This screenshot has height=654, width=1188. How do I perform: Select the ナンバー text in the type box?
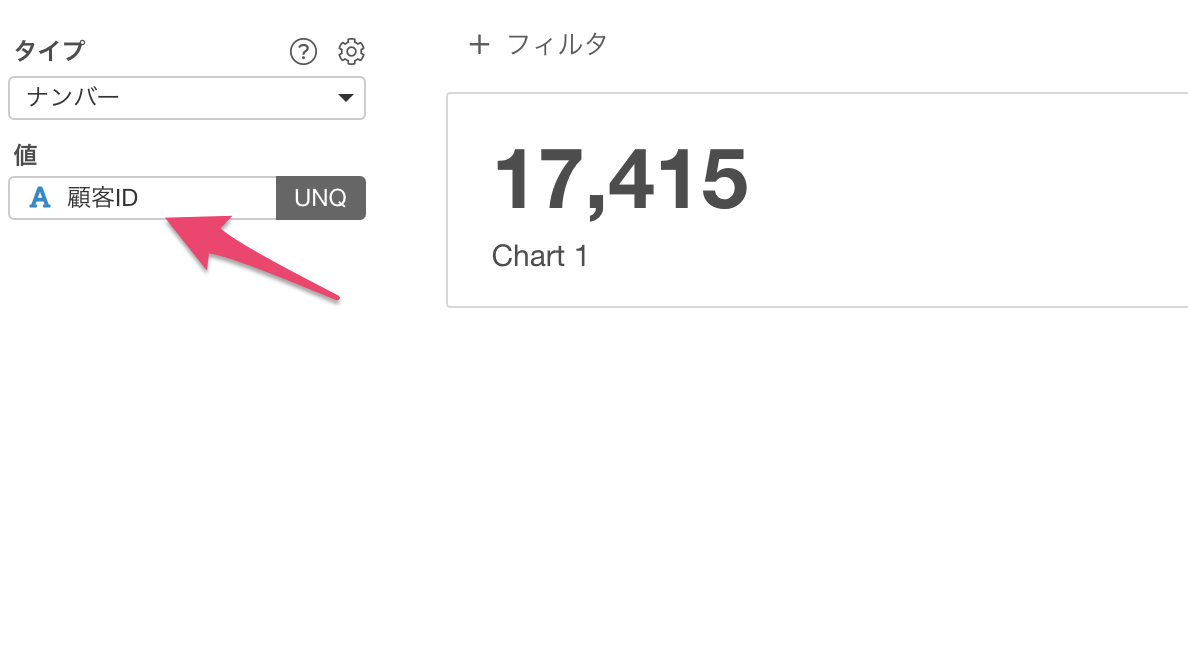pyautogui.click(x=73, y=98)
